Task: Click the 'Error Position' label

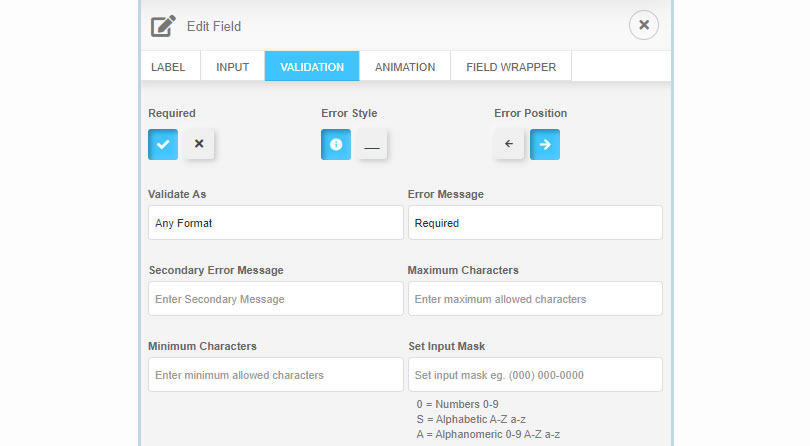Action: click(x=531, y=113)
